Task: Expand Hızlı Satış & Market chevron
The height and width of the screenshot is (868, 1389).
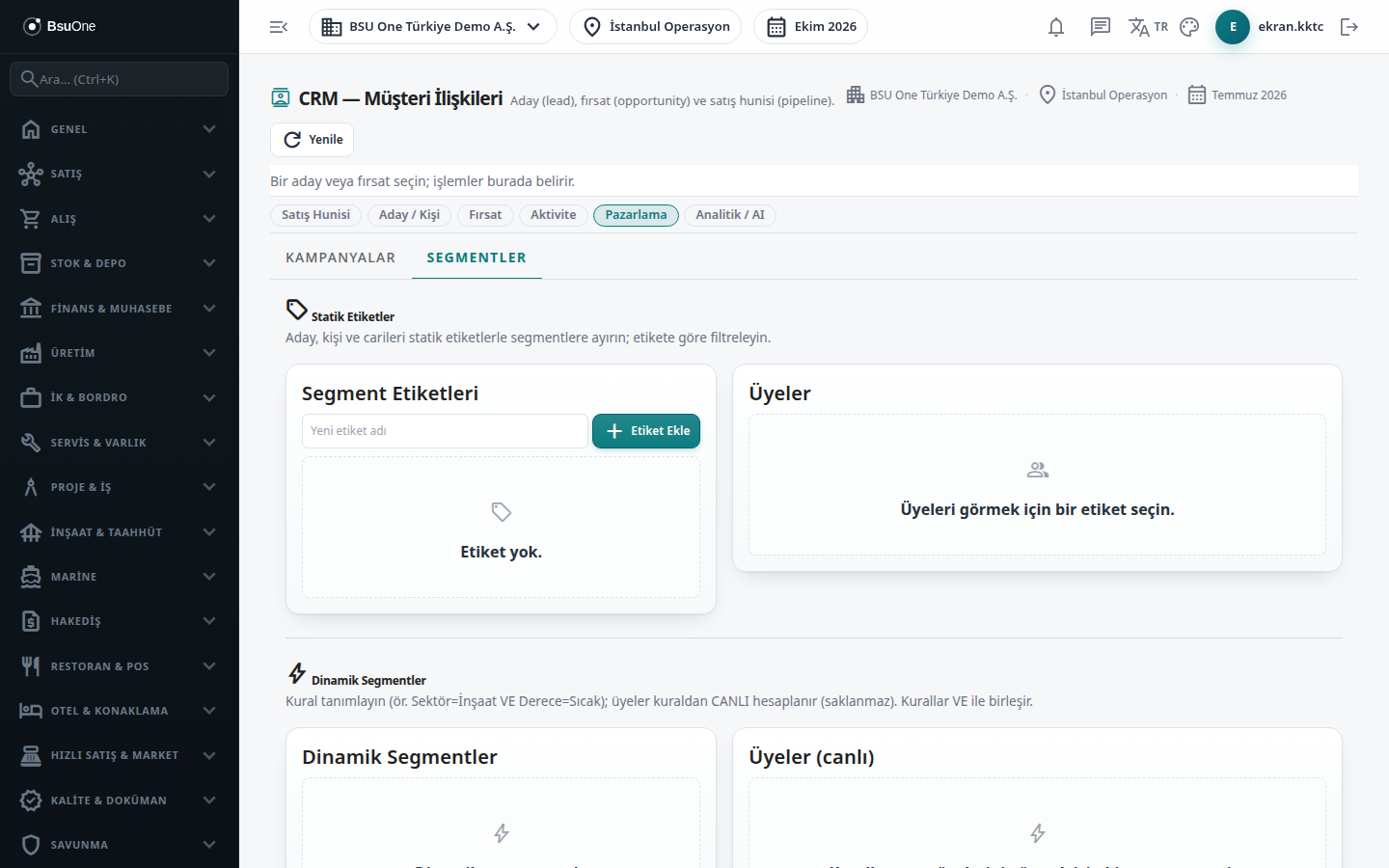Action: [x=209, y=755]
